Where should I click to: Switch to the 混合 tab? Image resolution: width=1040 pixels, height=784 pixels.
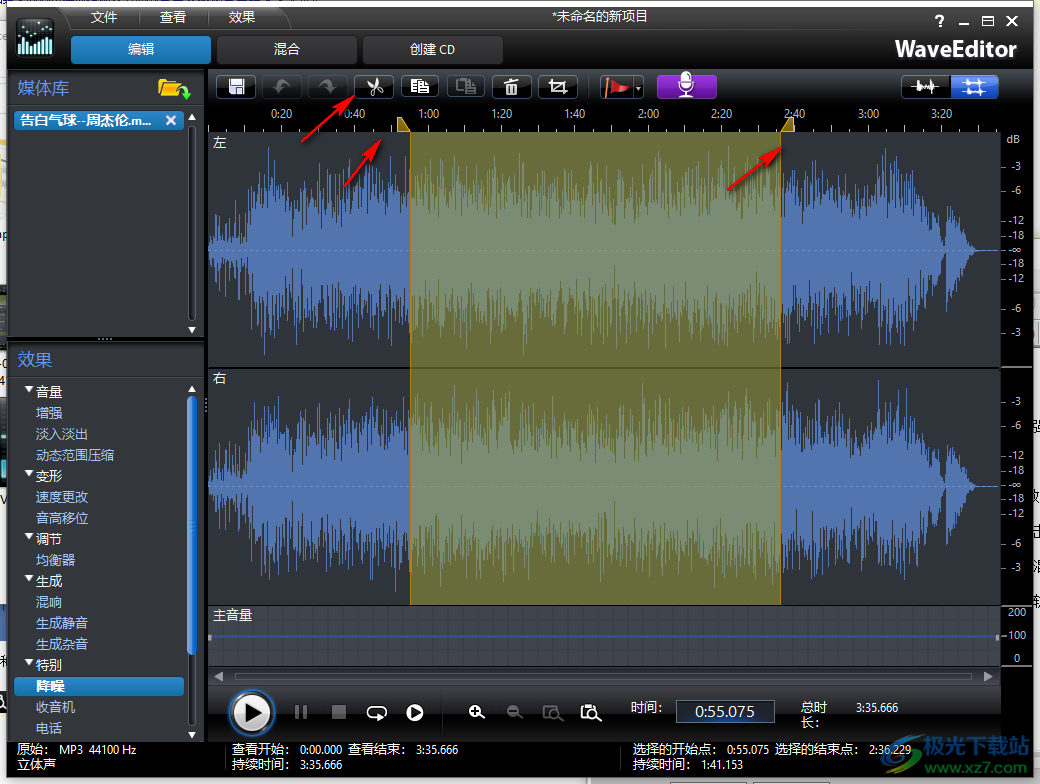pos(286,49)
